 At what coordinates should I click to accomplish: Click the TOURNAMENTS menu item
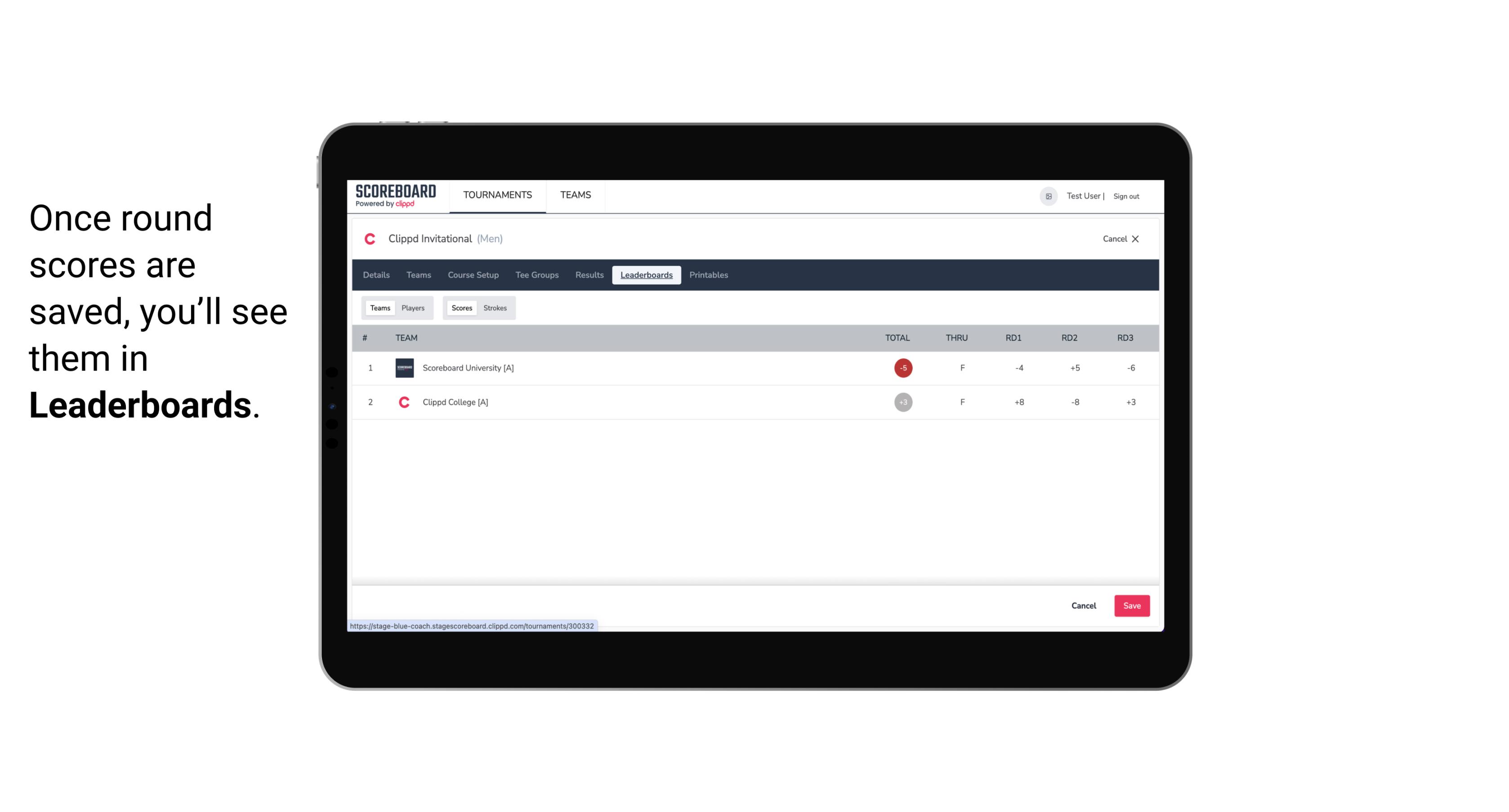(498, 195)
